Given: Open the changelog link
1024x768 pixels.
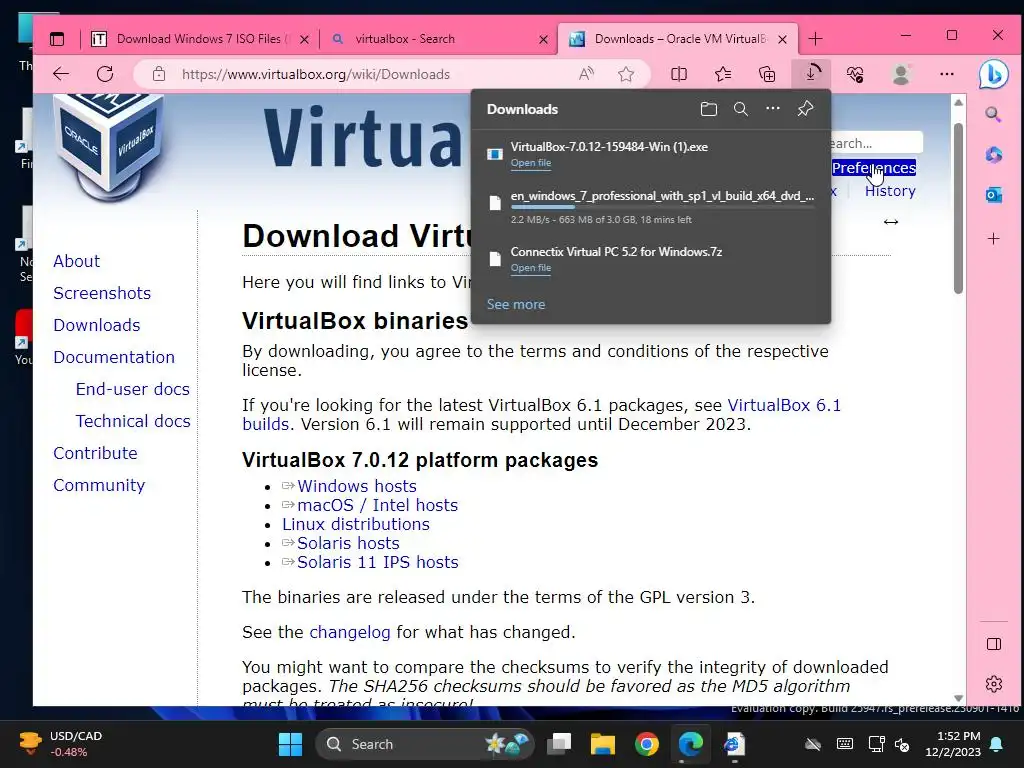Looking at the screenshot, I should click(x=349, y=632).
